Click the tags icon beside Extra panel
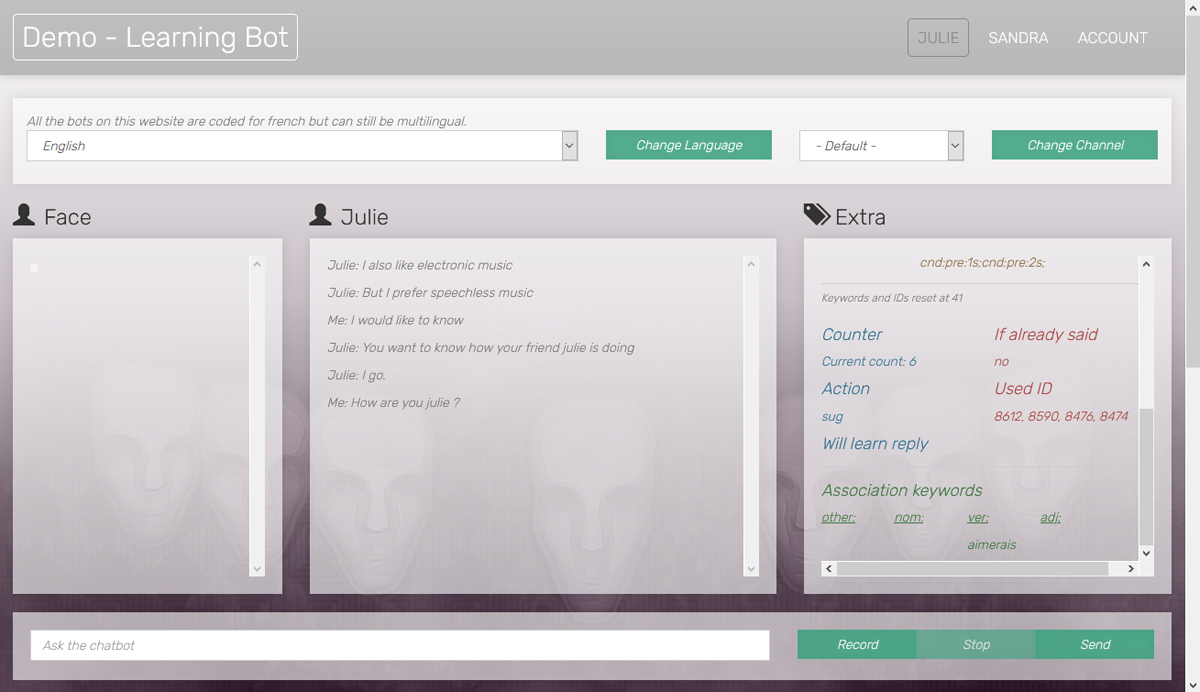The image size is (1200, 692). (x=815, y=213)
